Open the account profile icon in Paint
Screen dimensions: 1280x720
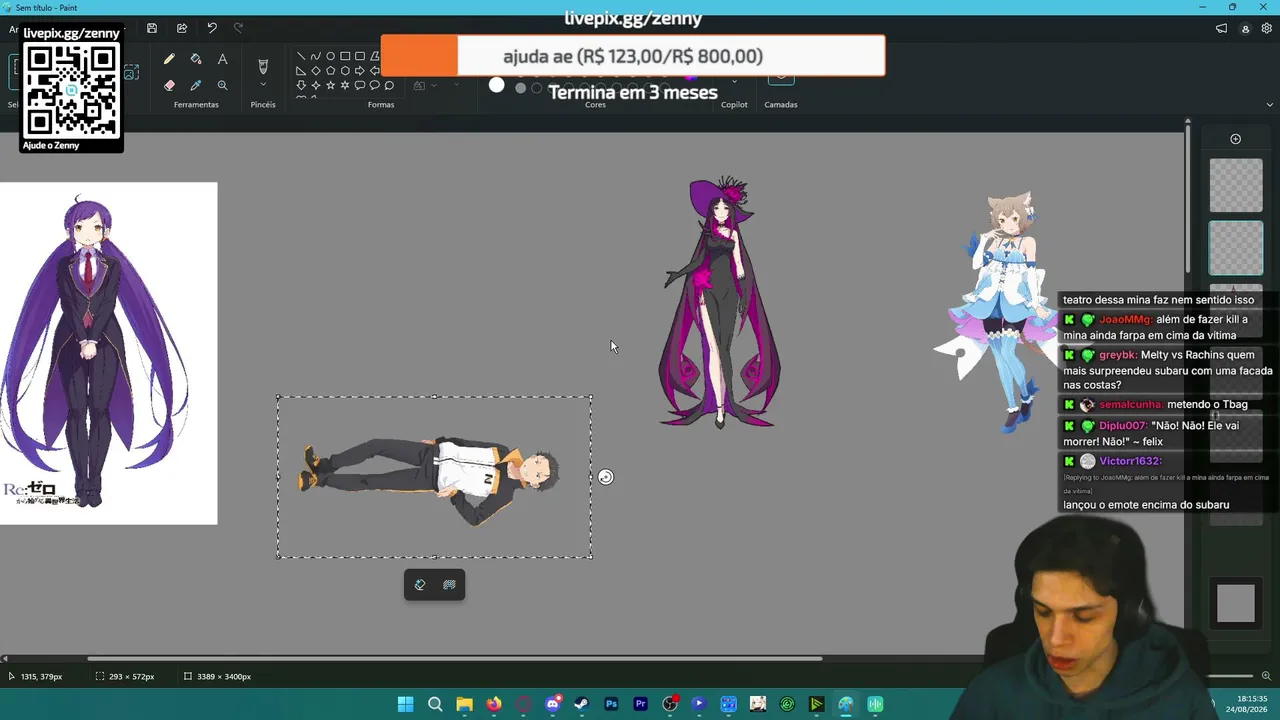click(x=1245, y=29)
